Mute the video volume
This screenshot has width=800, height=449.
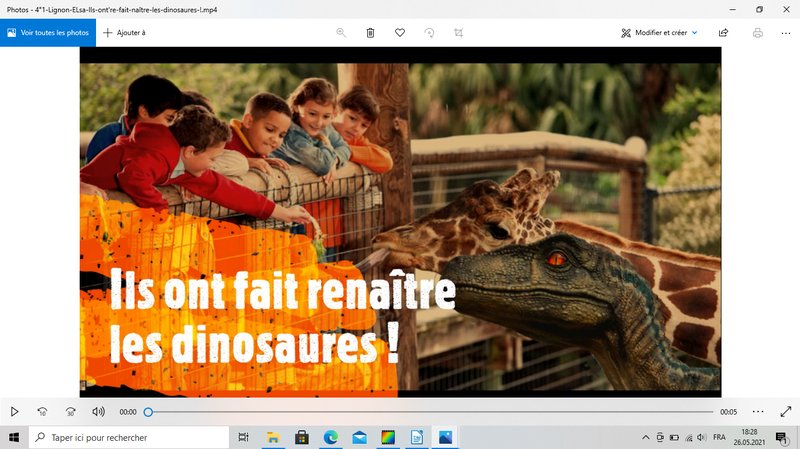point(98,411)
